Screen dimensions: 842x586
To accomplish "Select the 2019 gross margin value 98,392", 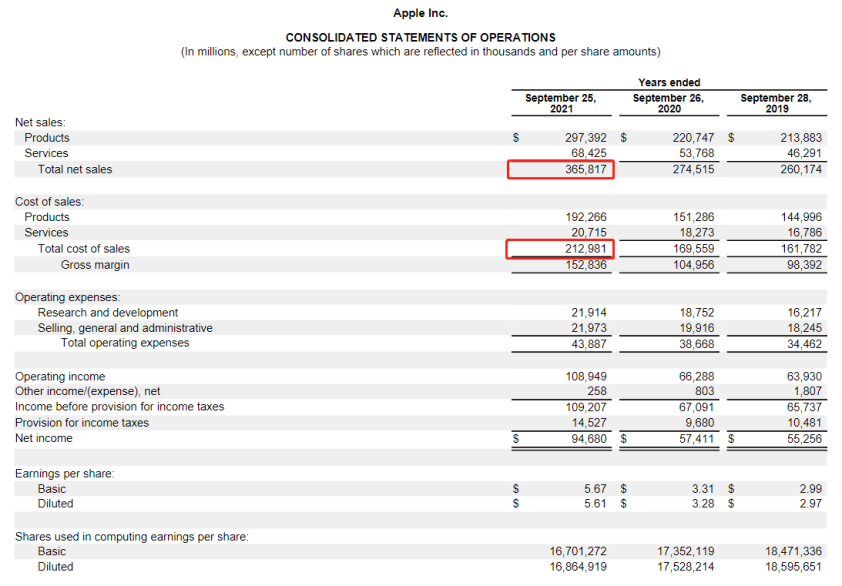I will tap(804, 265).
